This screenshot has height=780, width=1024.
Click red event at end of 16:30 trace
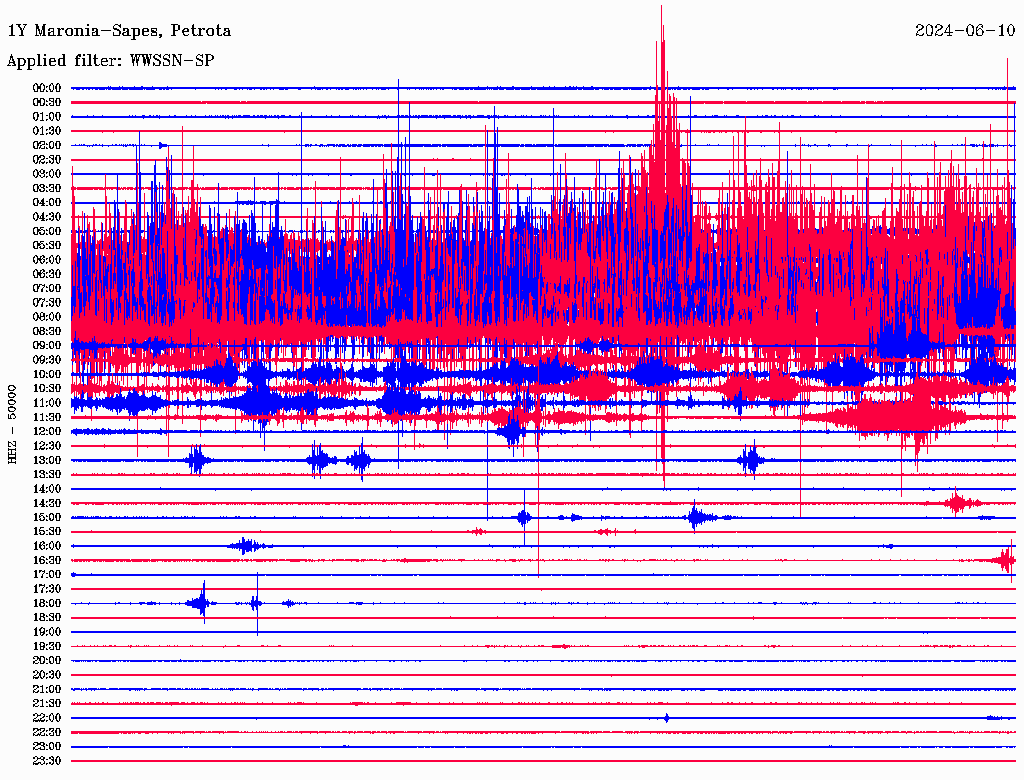1005,561
